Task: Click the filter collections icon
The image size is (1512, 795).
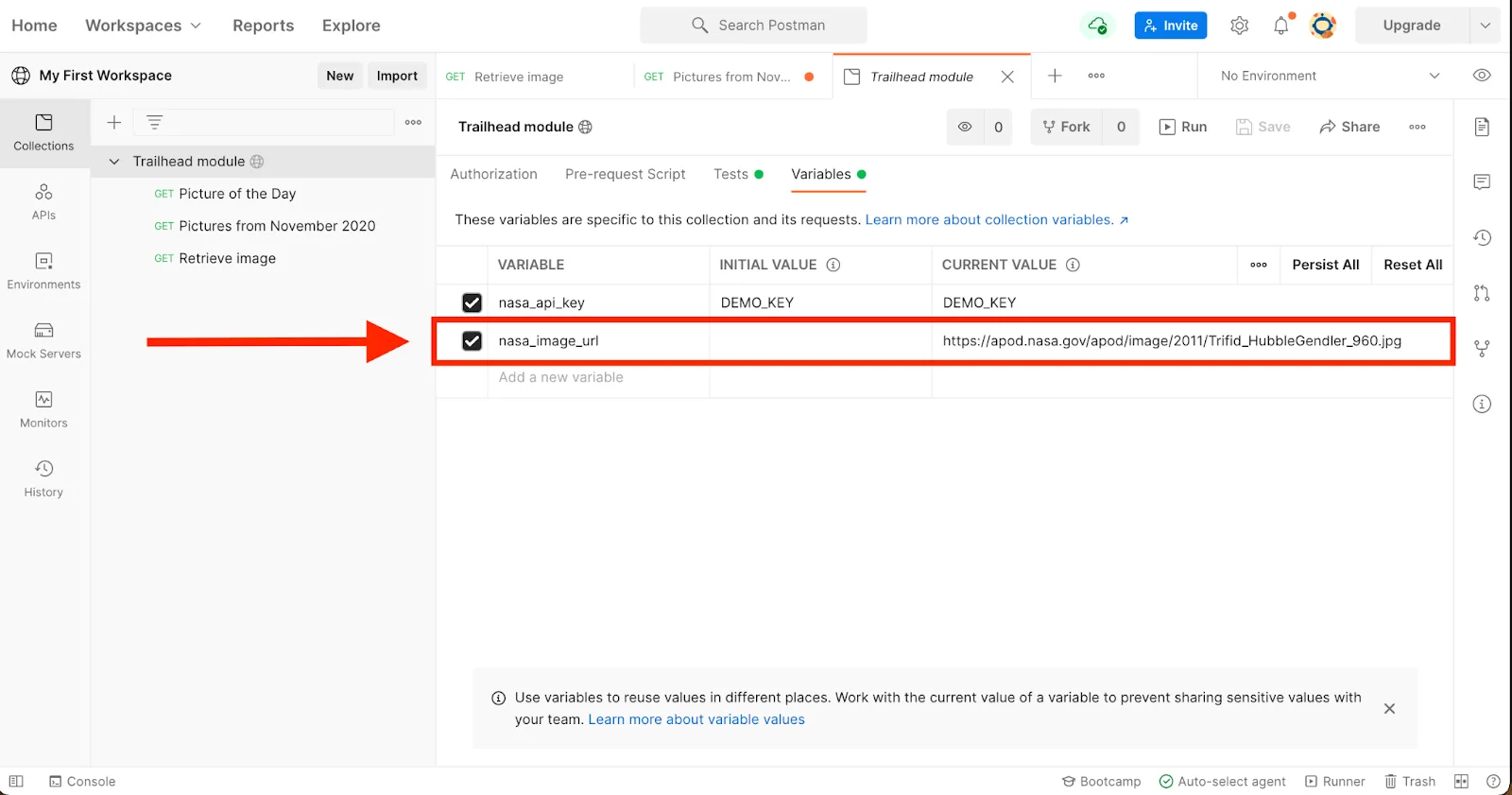Action: point(155,122)
